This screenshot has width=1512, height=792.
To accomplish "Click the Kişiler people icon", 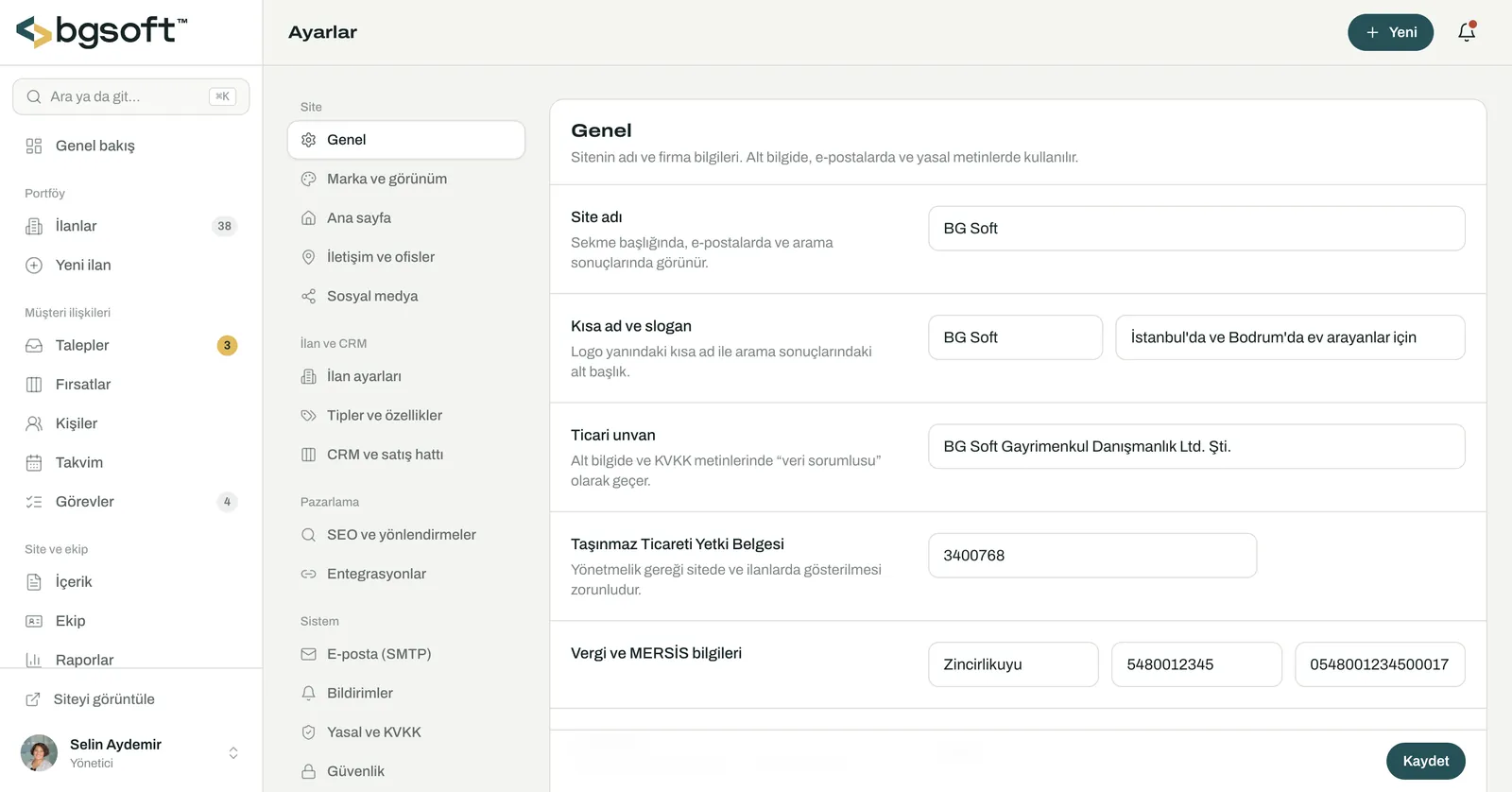I will click(34, 423).
